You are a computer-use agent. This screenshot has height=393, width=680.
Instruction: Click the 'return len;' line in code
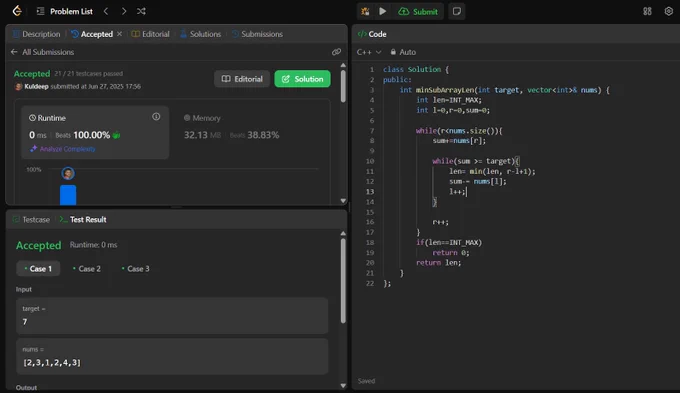click(438, 262)
